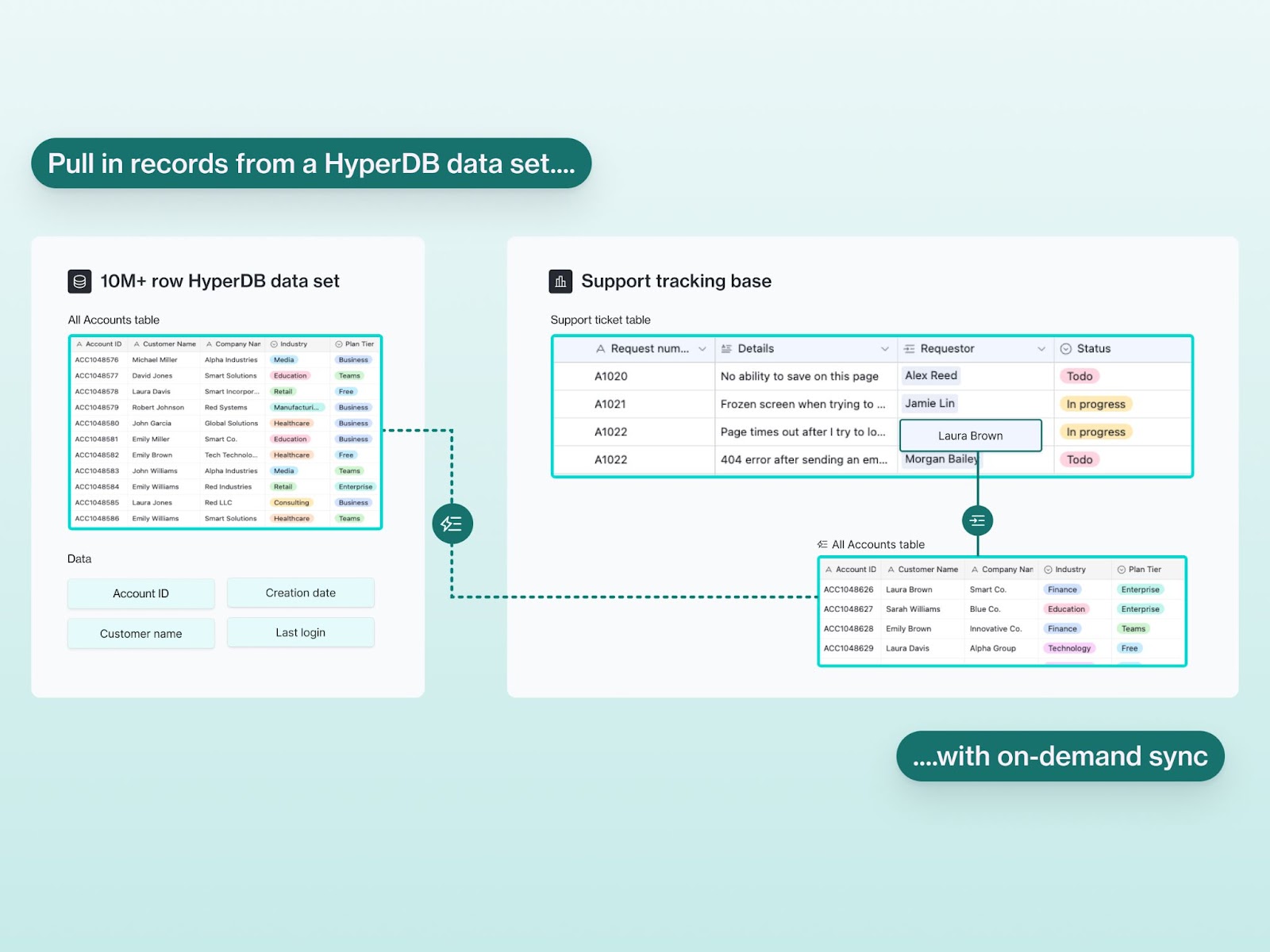The width and height of the screenshot is (1270, 952).
Task: Click Customer Name column icon in right accounts table
Action: coord(891,570)
